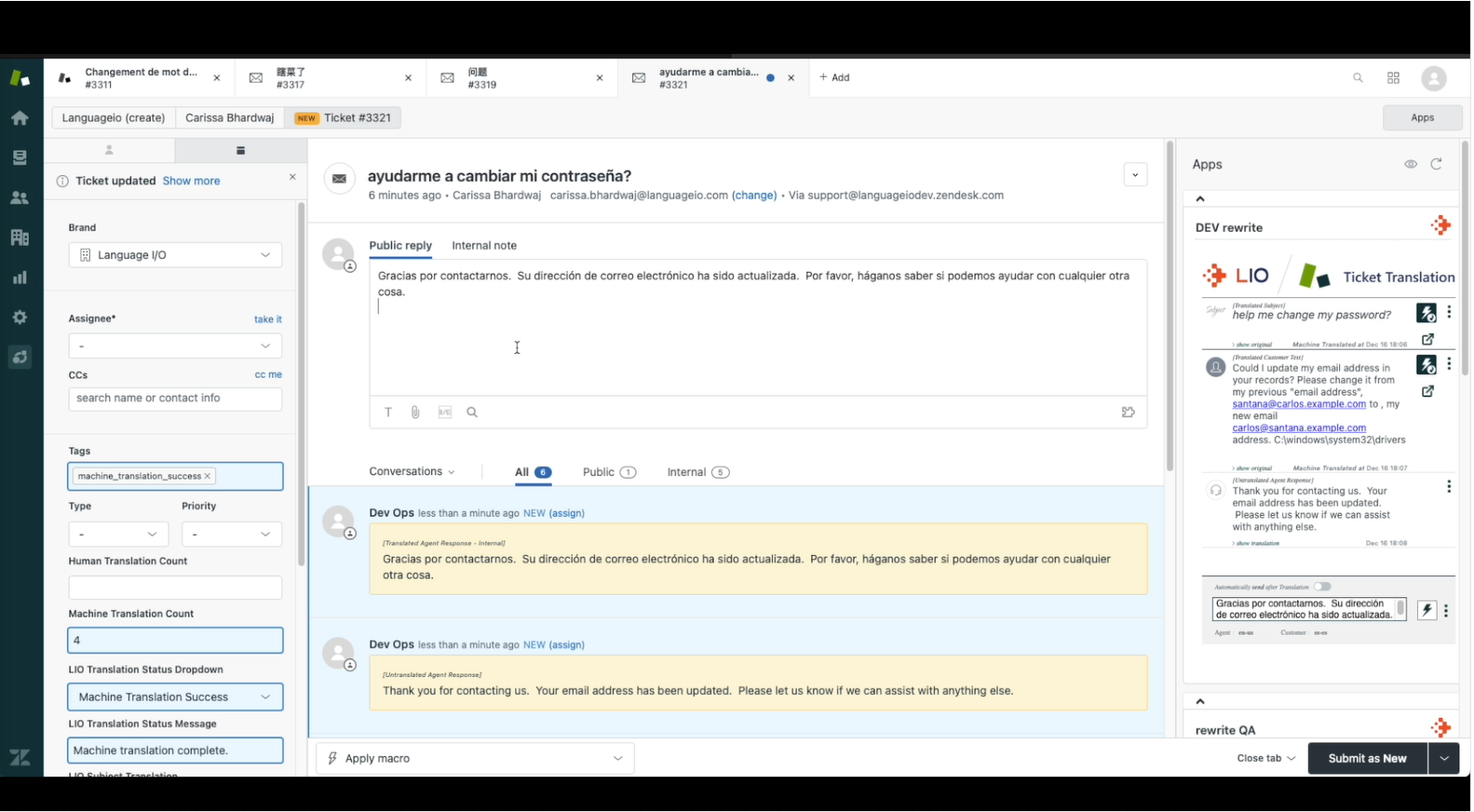Open the products grid icon in top bar
Viewport: 1474px width, 812px height.
[x=1393, y=78]
